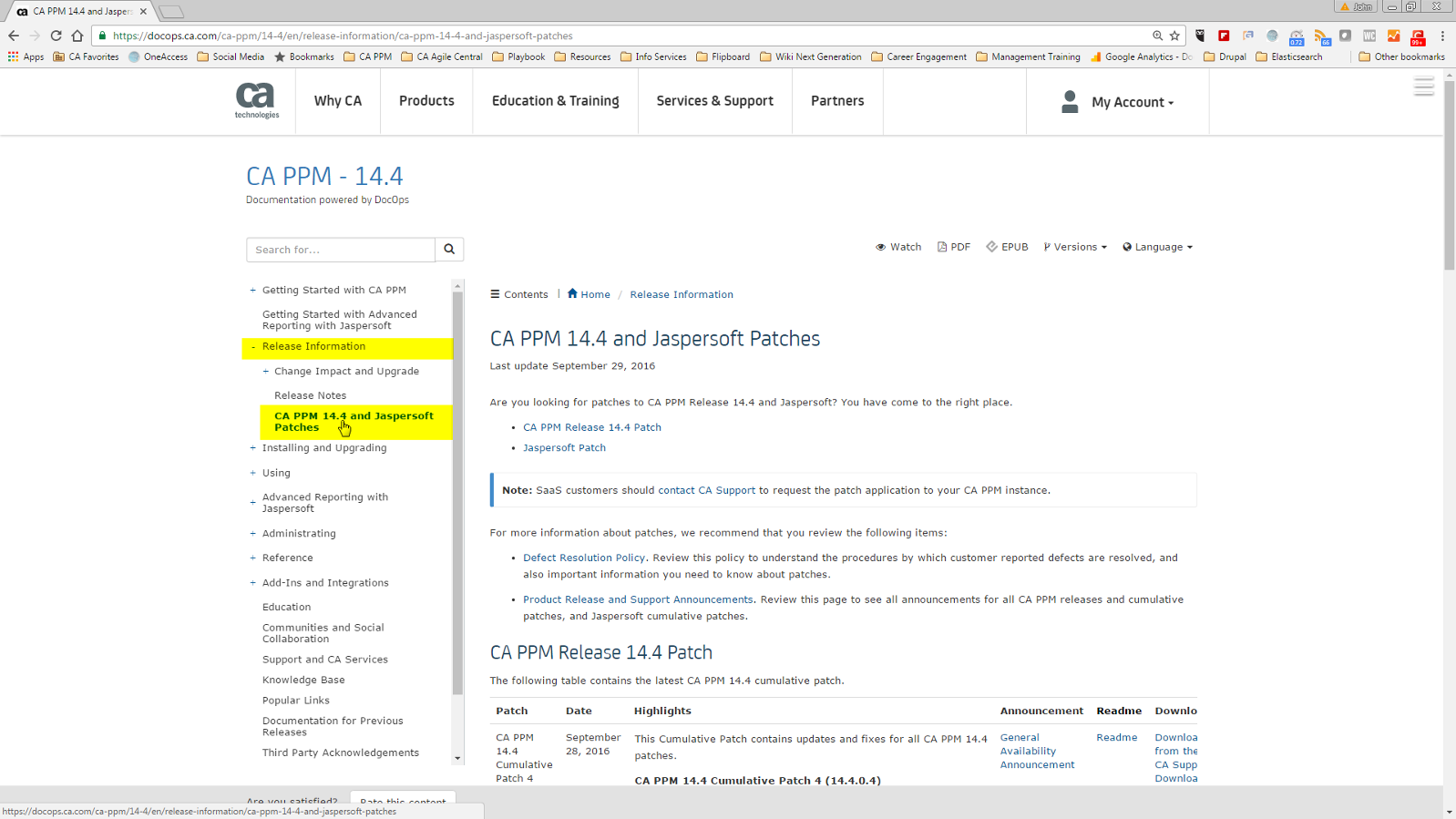Open the Why CA menu
This screenshot has width=1456, height=819.
tap(338, 101)
